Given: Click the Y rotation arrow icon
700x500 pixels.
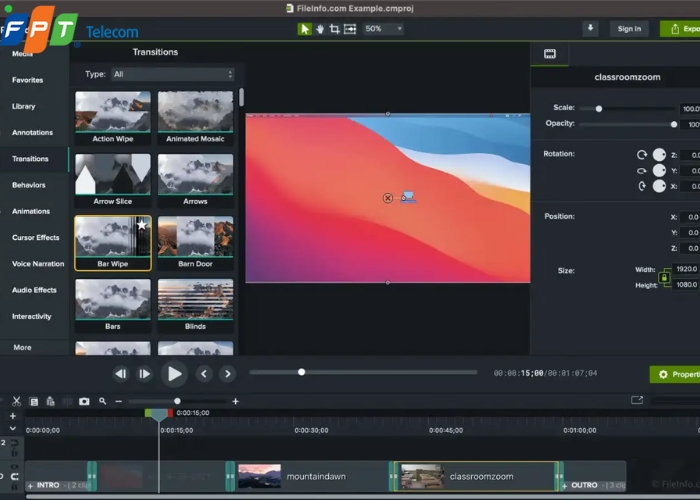Looking at the screenshot, I should coord(642,171).
